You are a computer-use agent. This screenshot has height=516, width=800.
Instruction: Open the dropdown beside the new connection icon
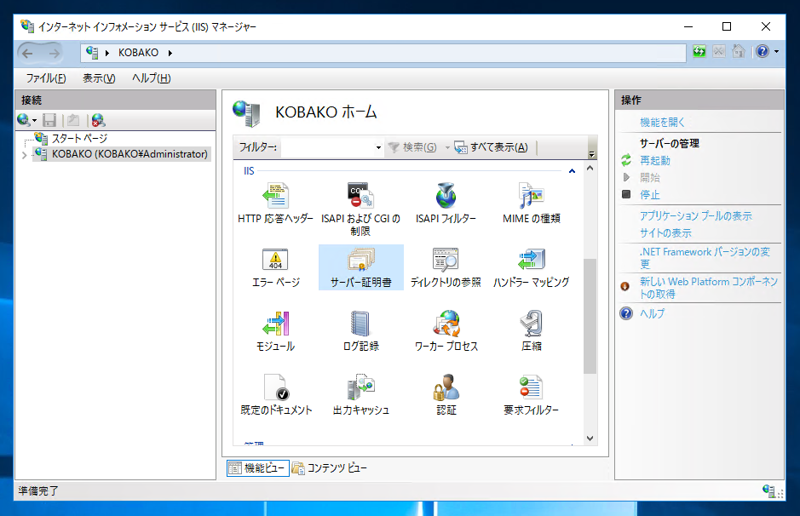pyautogui.click(x=34, y=120)
